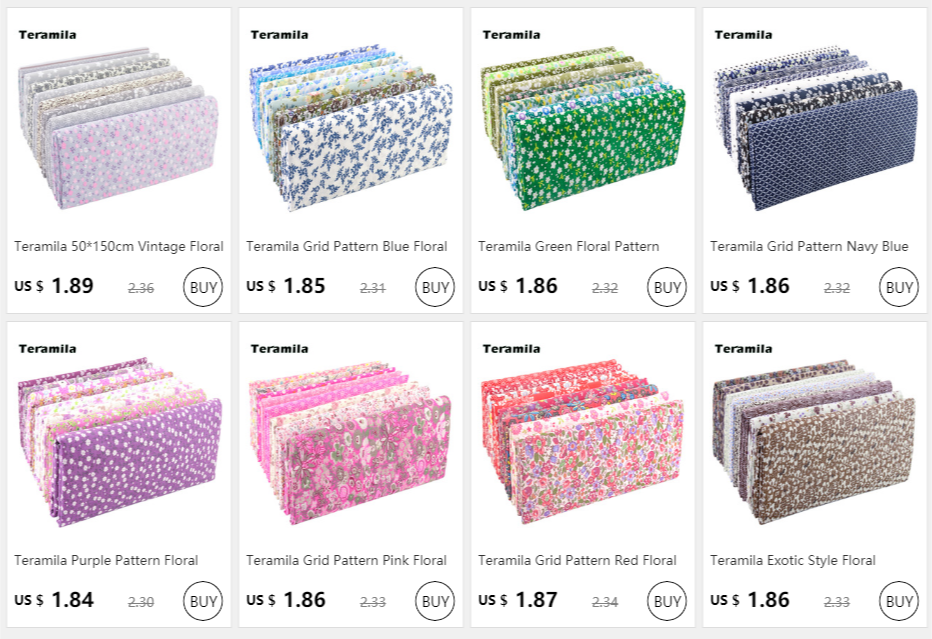Click the Teramila logo above the purple fabric

coord(48,349)
